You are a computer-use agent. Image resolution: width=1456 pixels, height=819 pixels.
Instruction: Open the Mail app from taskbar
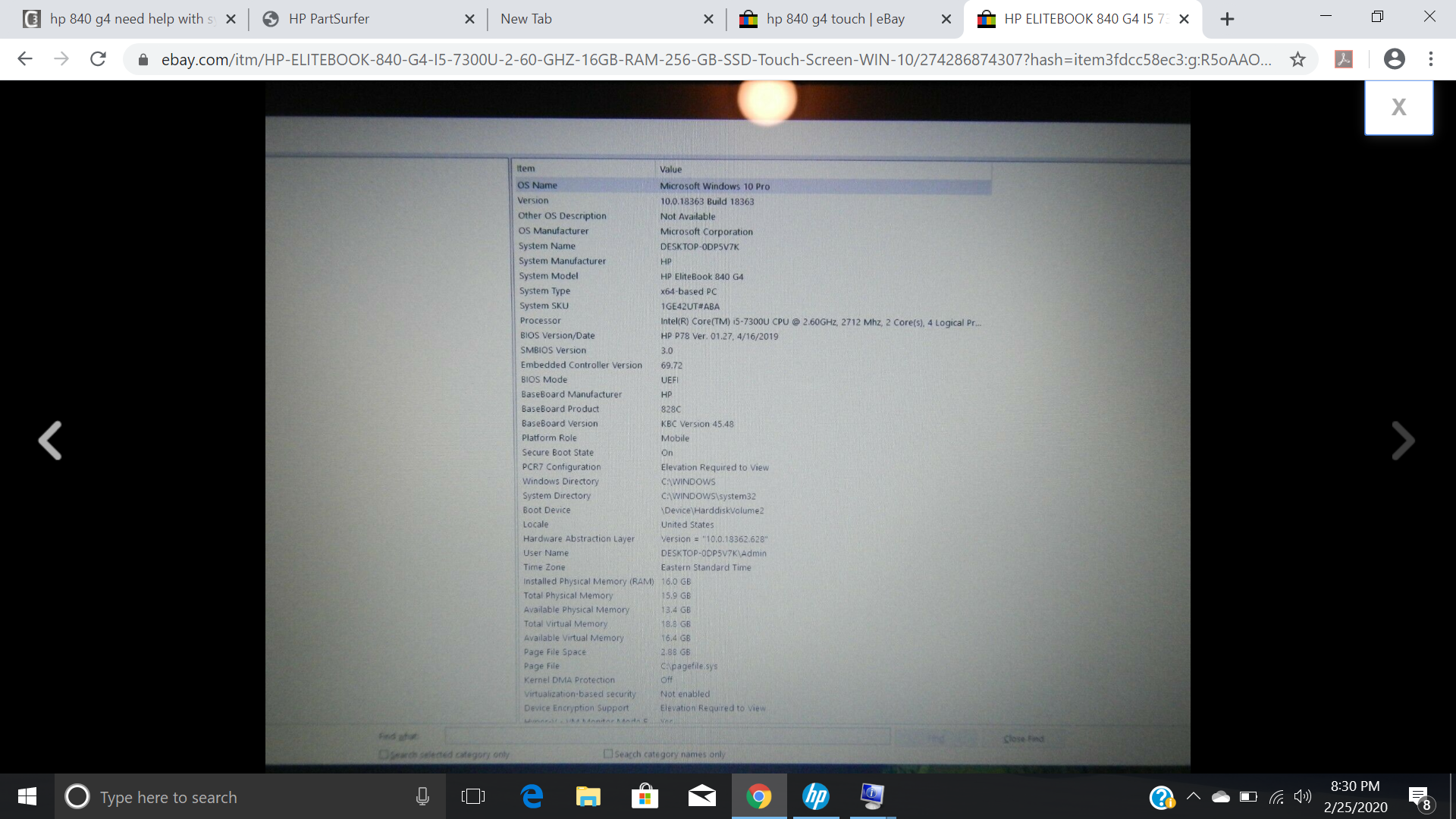[x=702, y=796]
